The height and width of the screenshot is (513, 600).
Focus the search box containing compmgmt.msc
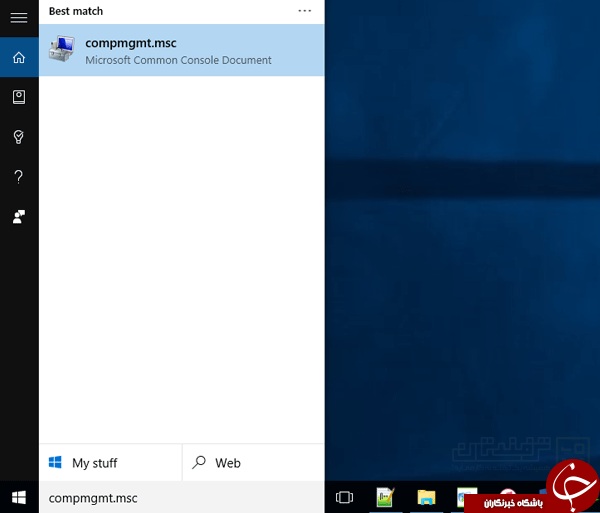[x=182, y=498]
